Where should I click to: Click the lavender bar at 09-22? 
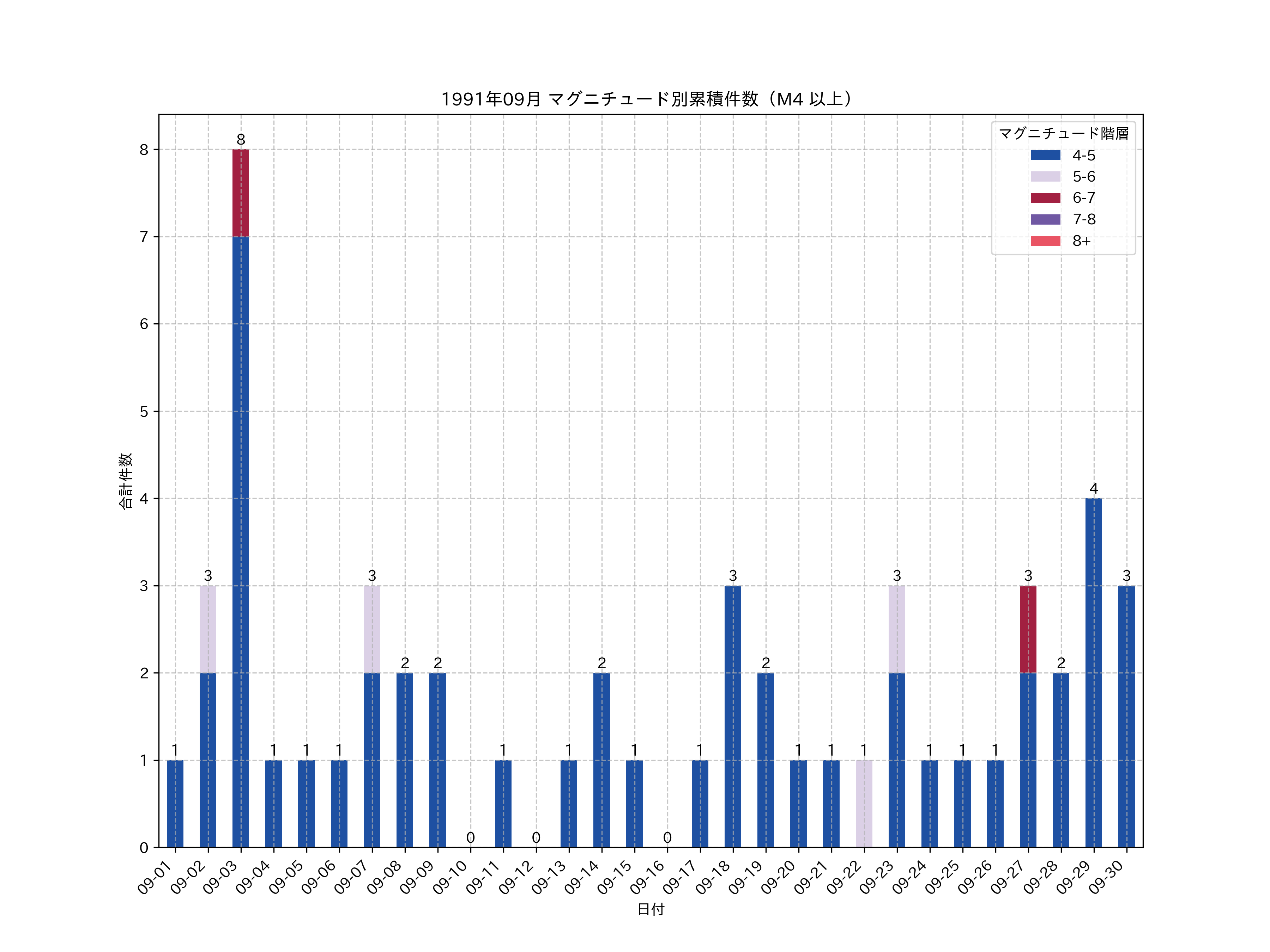point(864,803)
